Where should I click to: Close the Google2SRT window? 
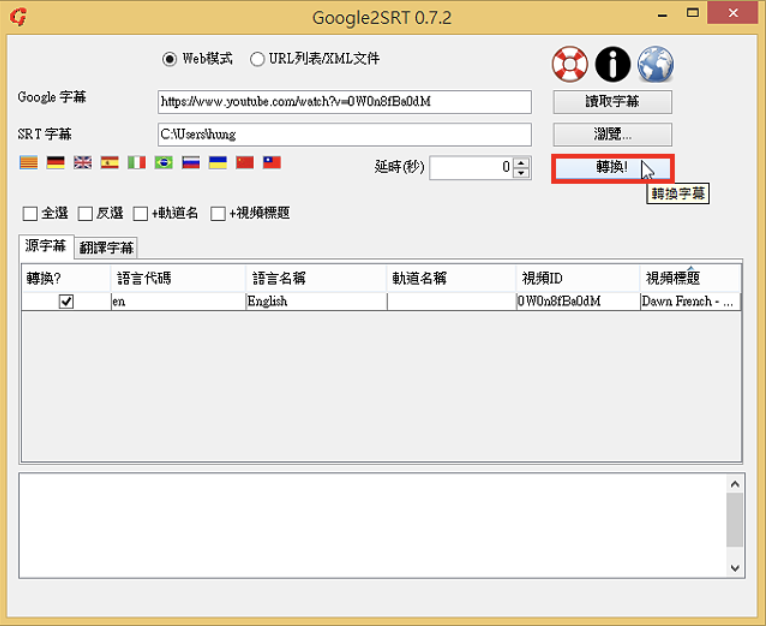pos(733,13)
